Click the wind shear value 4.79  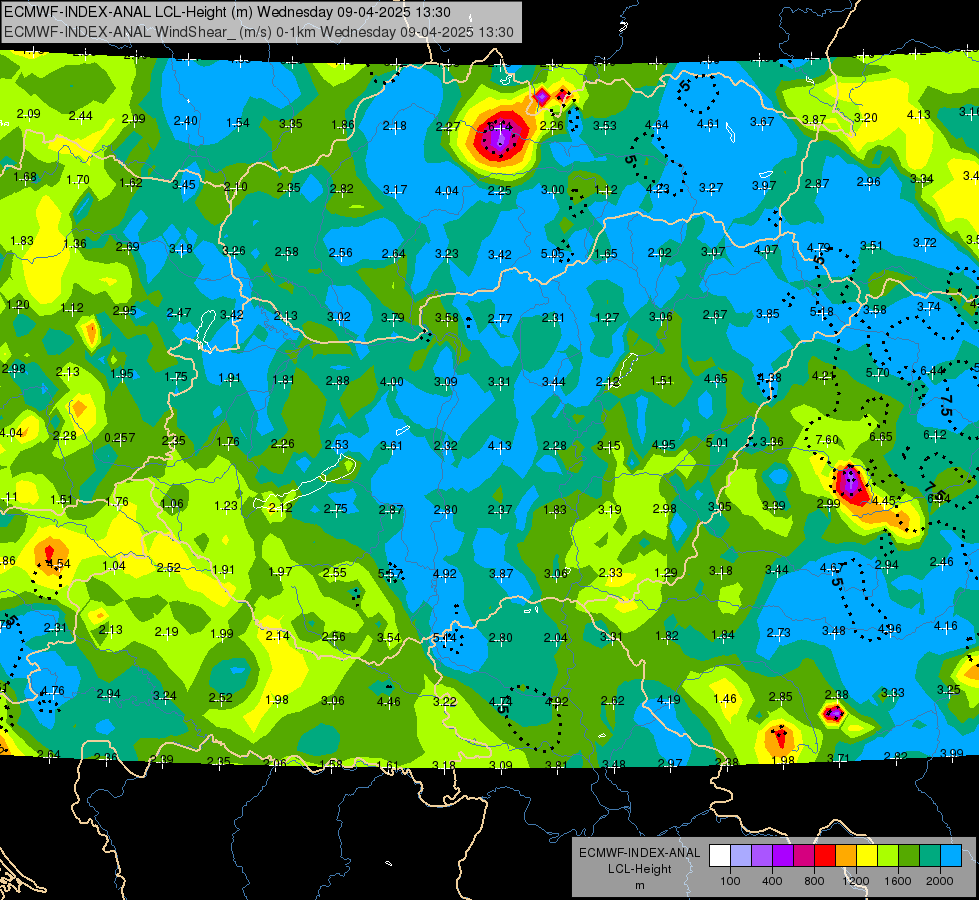(x=819, y=247)
